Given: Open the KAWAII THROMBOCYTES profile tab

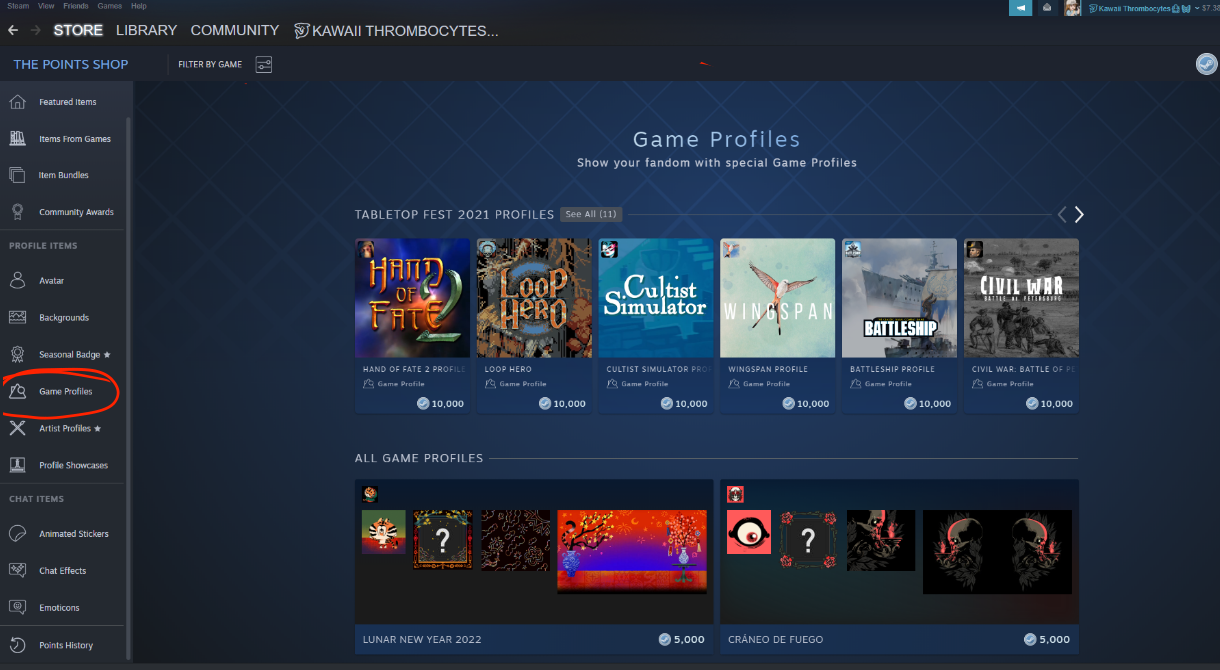Looking at the screenshot, I should pyautogui.click(x=396, y=31).
